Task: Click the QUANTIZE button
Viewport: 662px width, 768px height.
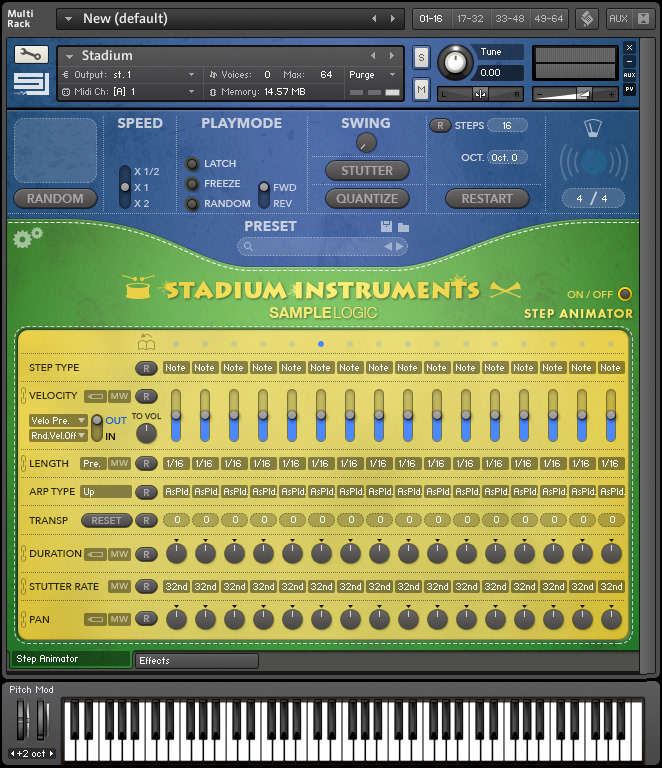Action: (x=367, y=198)
